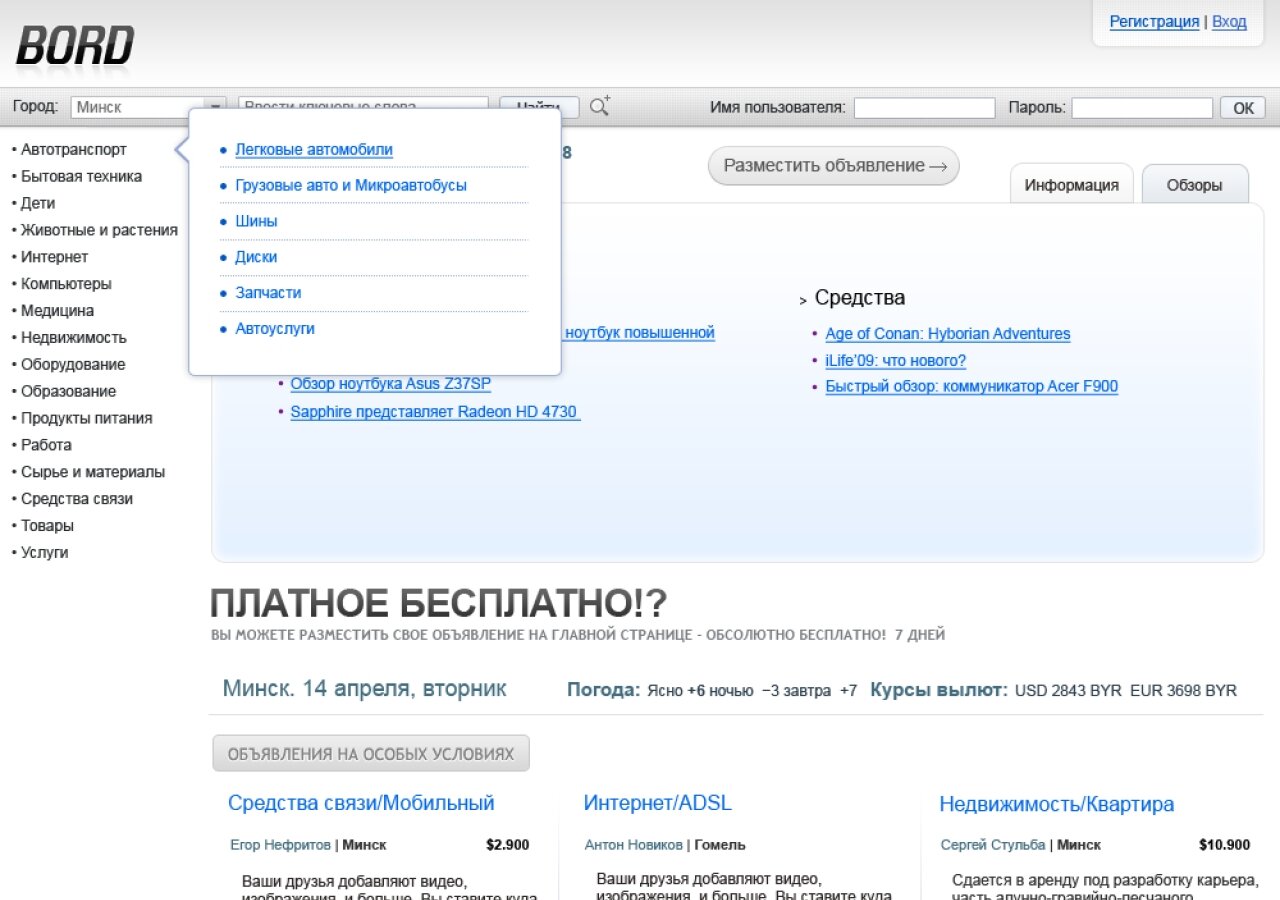Open Age of Conan: Hyborian Adventures link
1280x900 pixels.
tap(948, 334)
